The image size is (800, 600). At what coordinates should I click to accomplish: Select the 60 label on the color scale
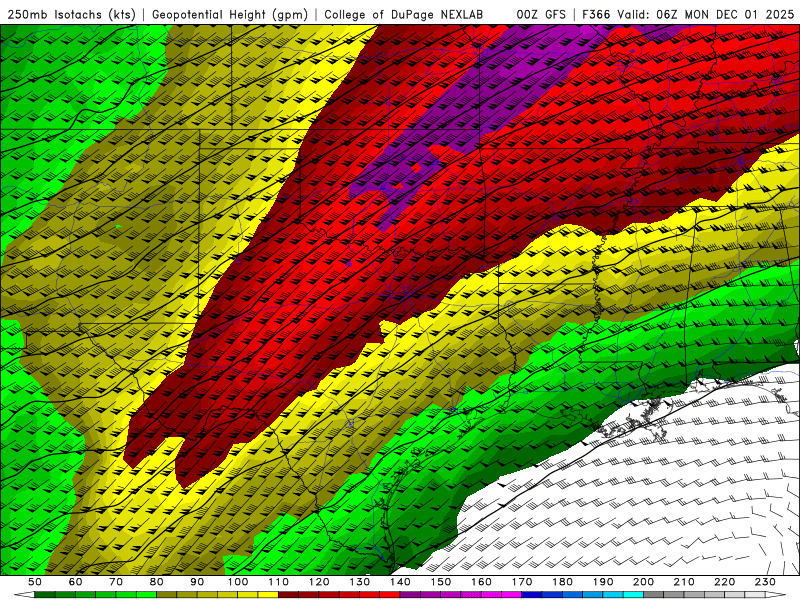[76, 582]
